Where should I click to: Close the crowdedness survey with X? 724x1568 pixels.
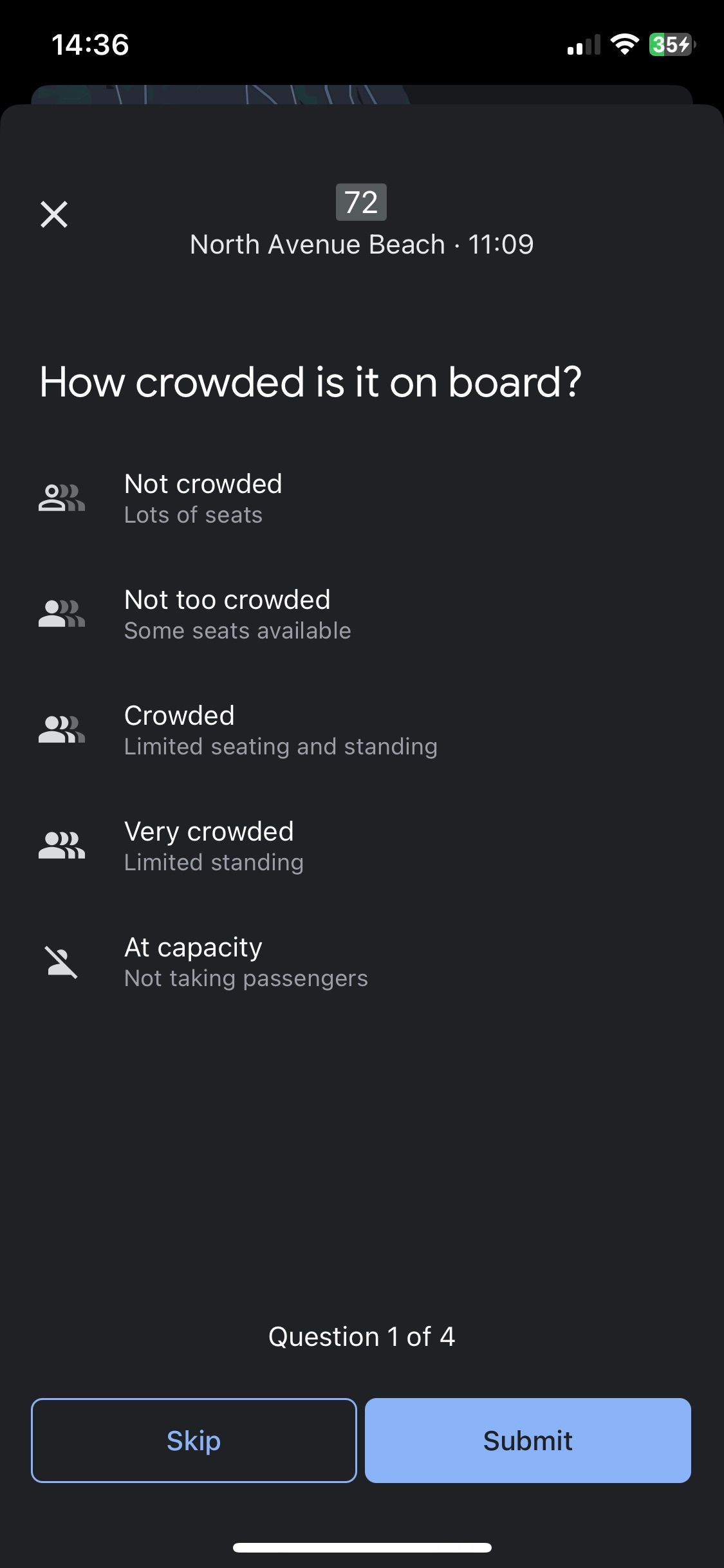pos(54,214)
